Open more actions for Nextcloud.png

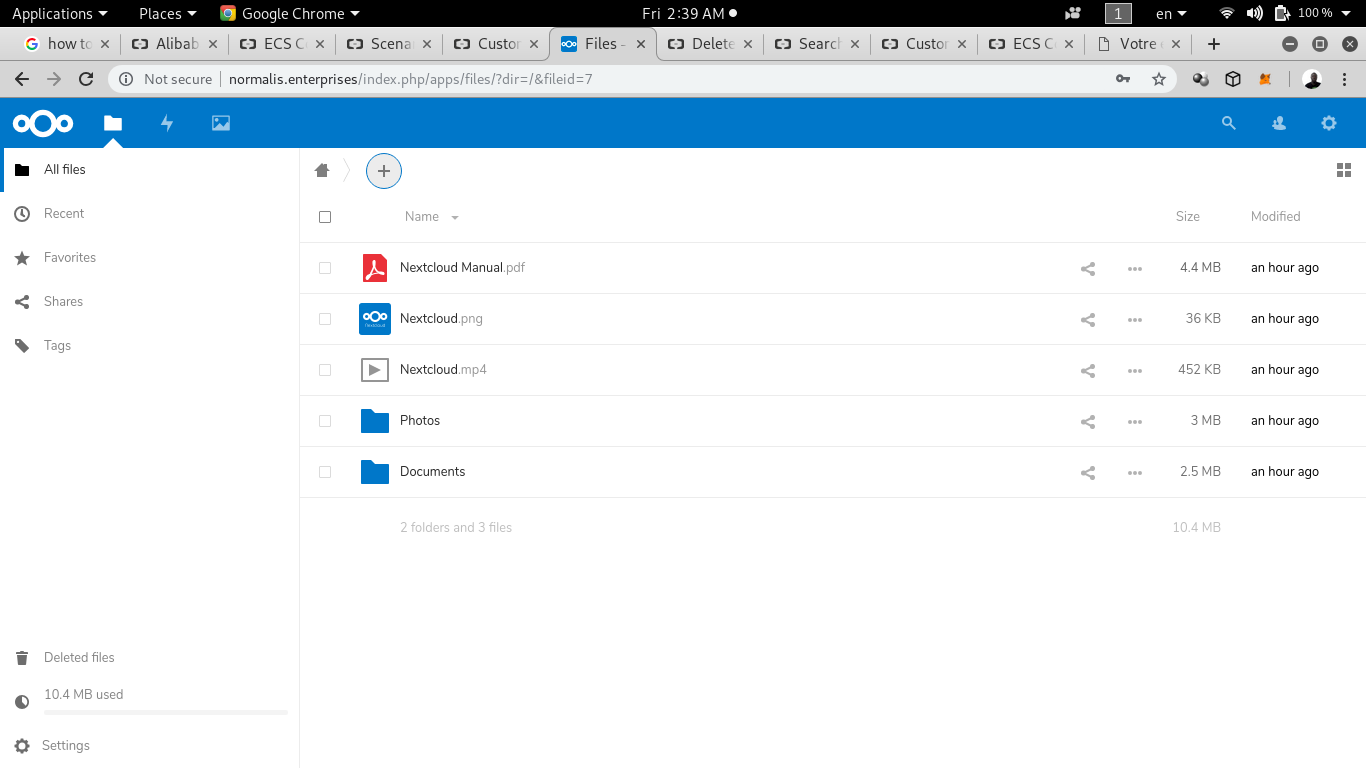pos(1135,319)
